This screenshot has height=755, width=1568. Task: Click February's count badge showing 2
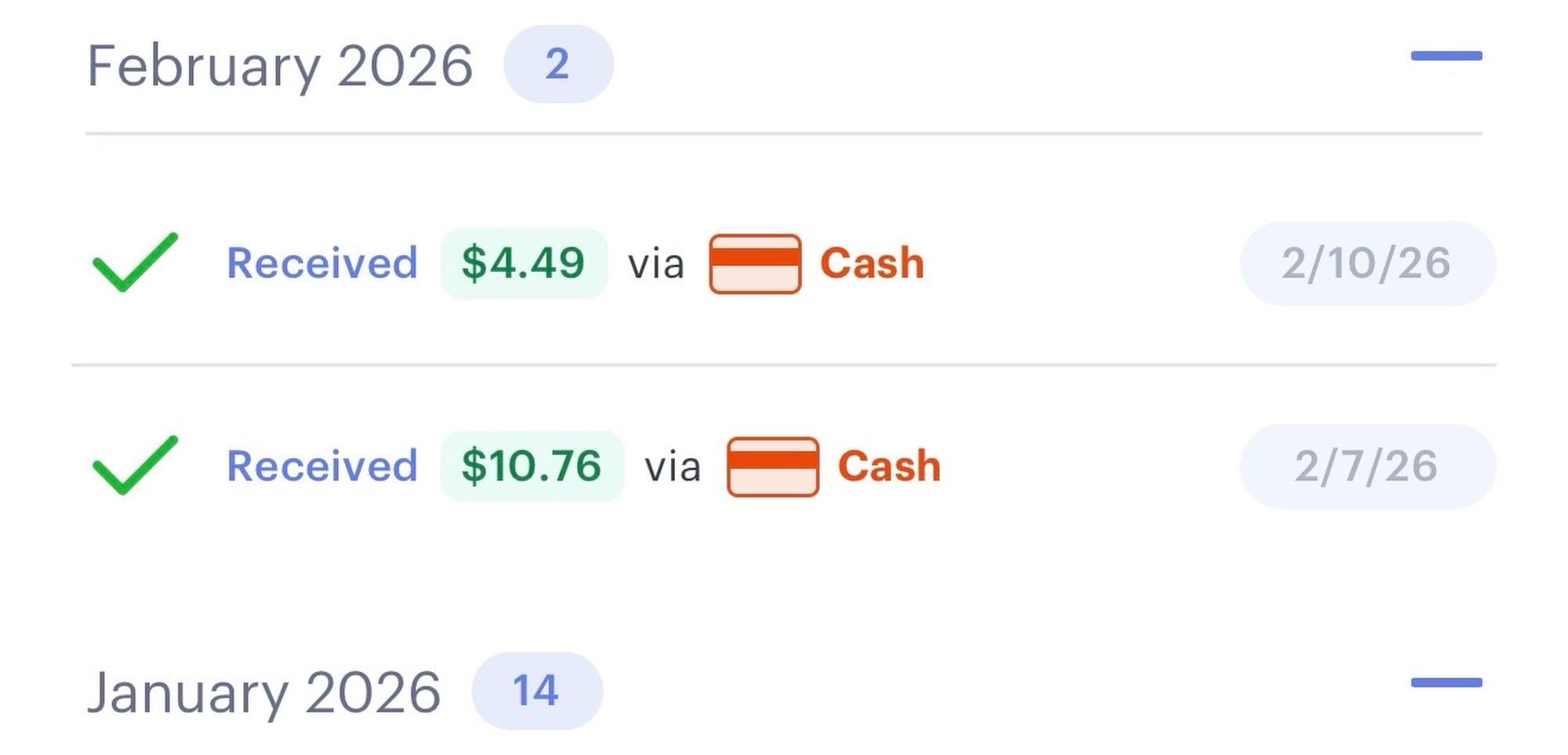pos(557,64)
